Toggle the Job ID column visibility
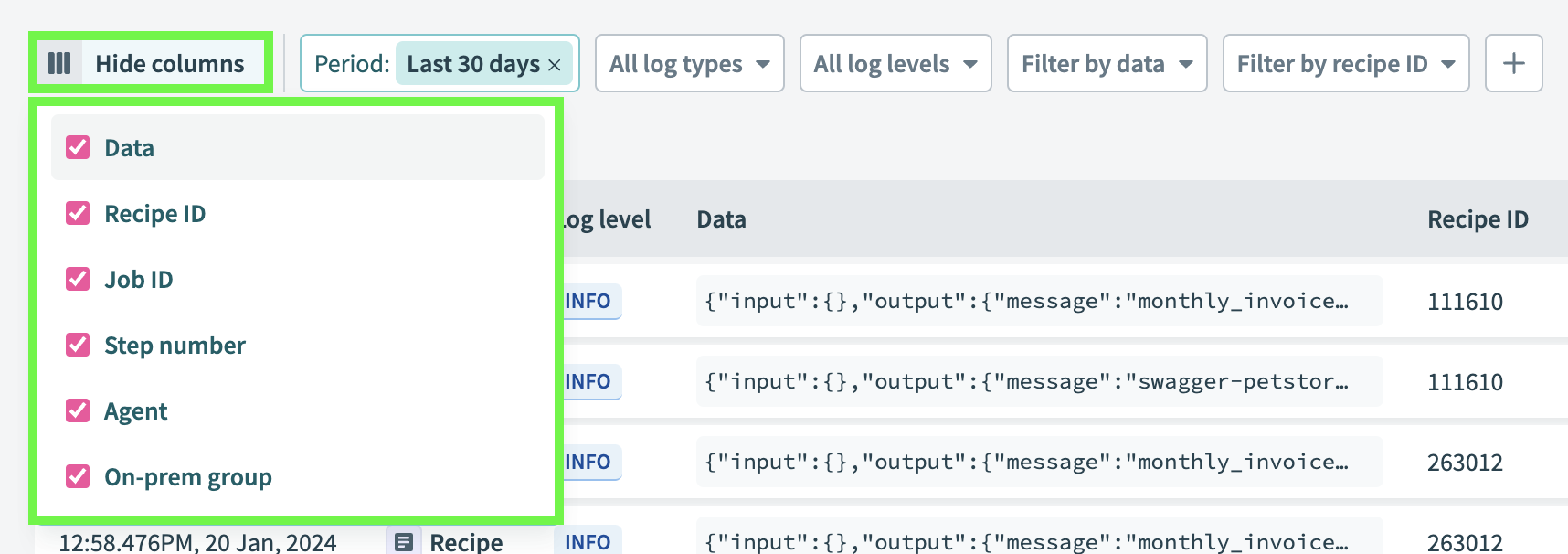Screen dimensions: 1568x554 point(78,279)
